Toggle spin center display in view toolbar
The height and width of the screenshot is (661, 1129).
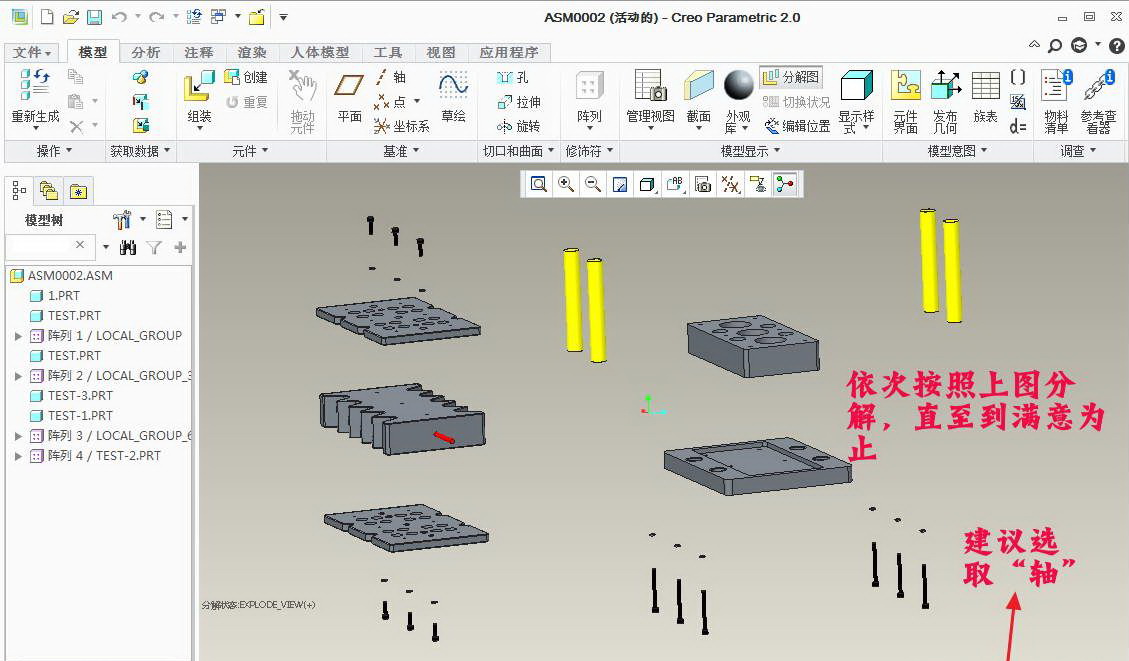tap(785, 184)
